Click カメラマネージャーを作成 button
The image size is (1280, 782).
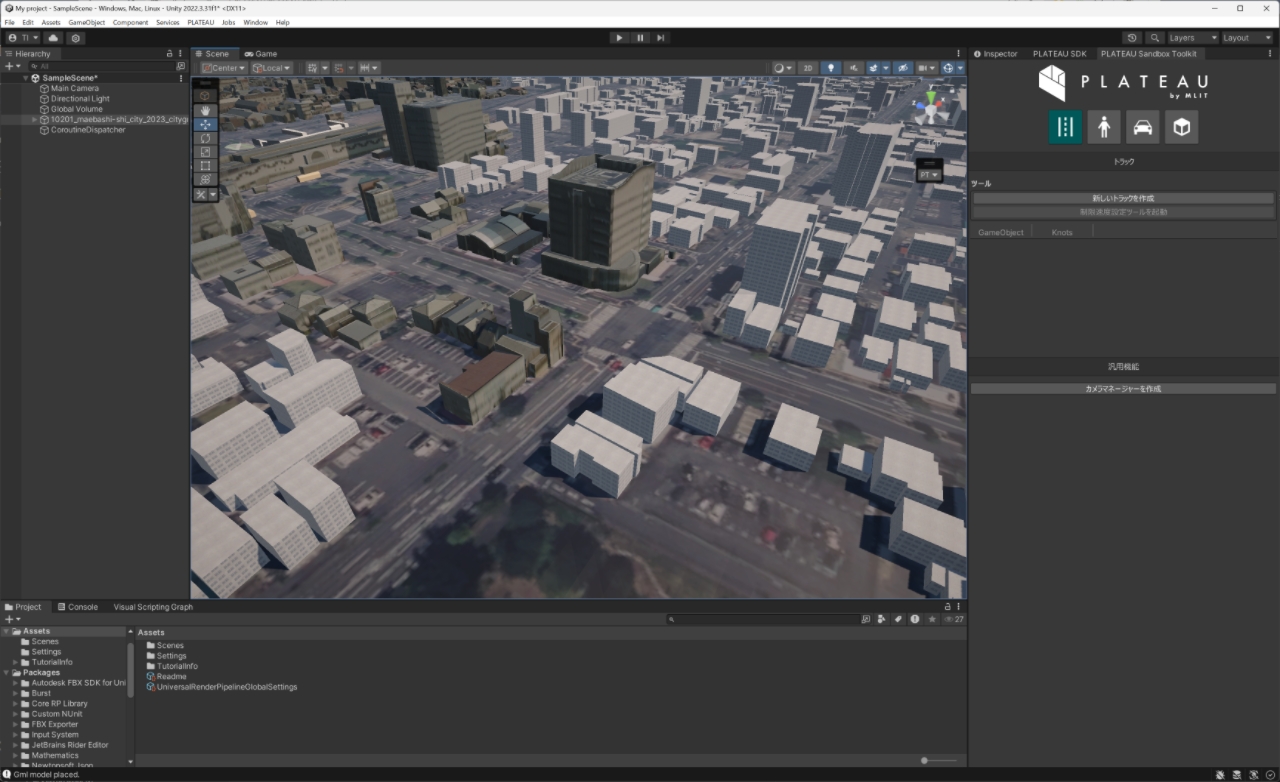(1124, 388)
